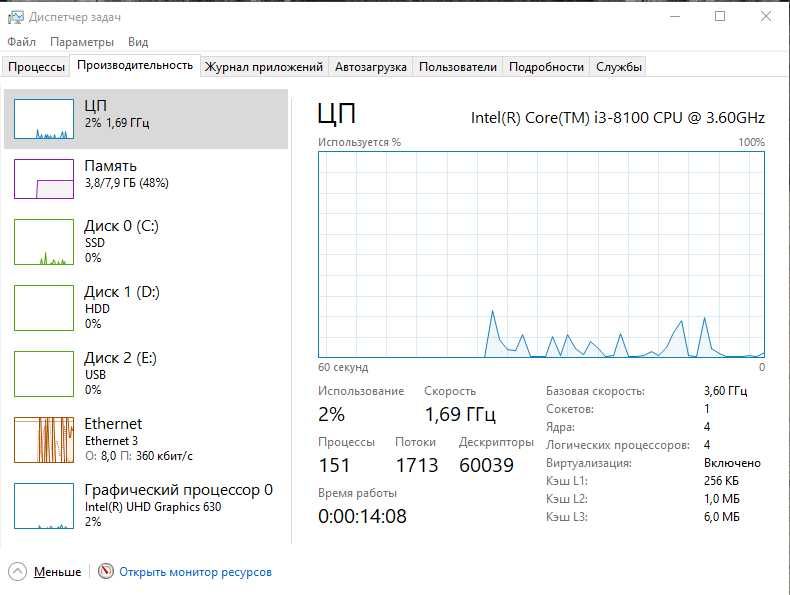790x595 pixels.
Task: Click the Resource Monitor icon at bottom
Action: (x=105, y=571)
